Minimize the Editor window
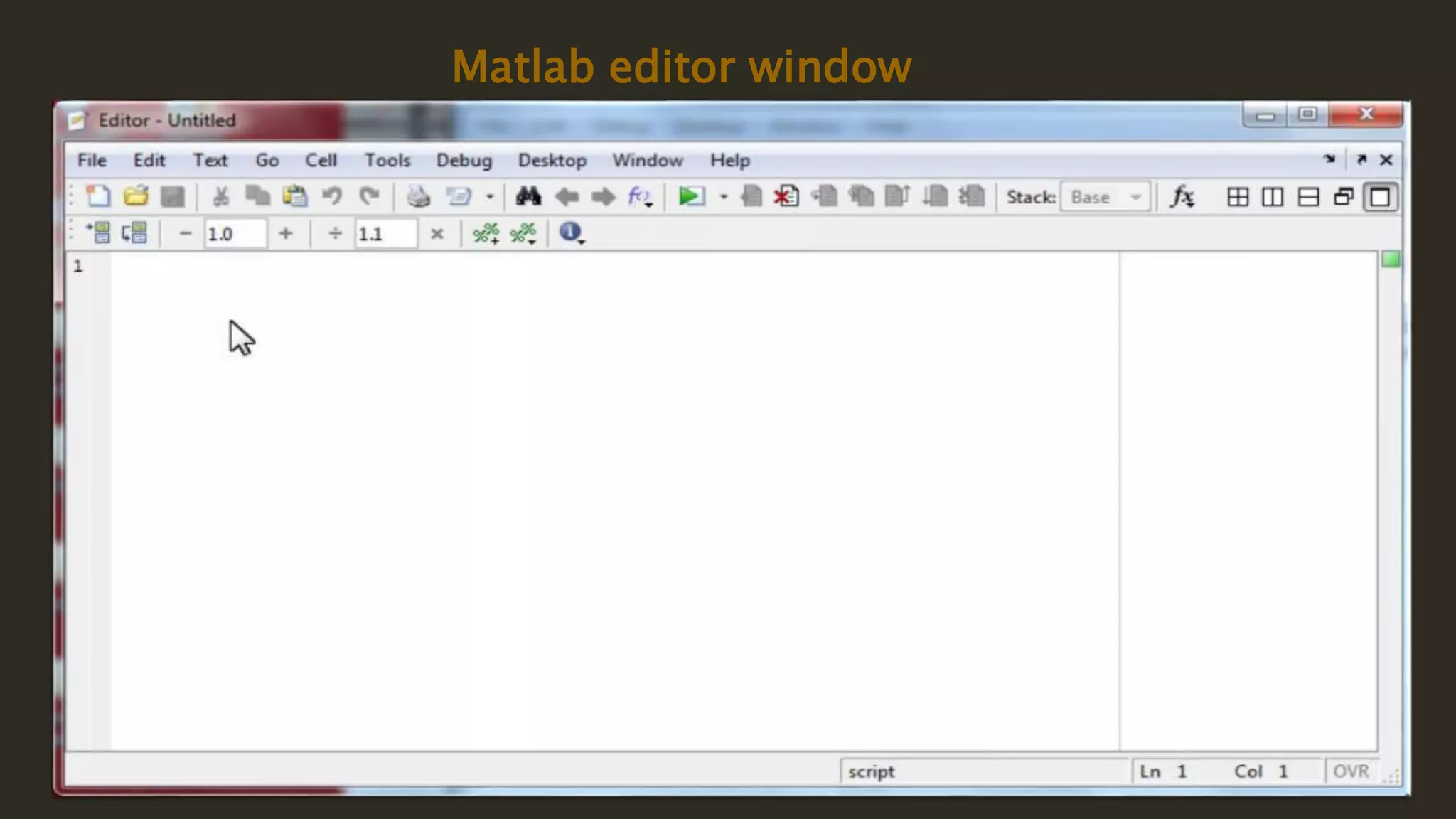This screenshot has height=819, width=1456. point(1265,115)
